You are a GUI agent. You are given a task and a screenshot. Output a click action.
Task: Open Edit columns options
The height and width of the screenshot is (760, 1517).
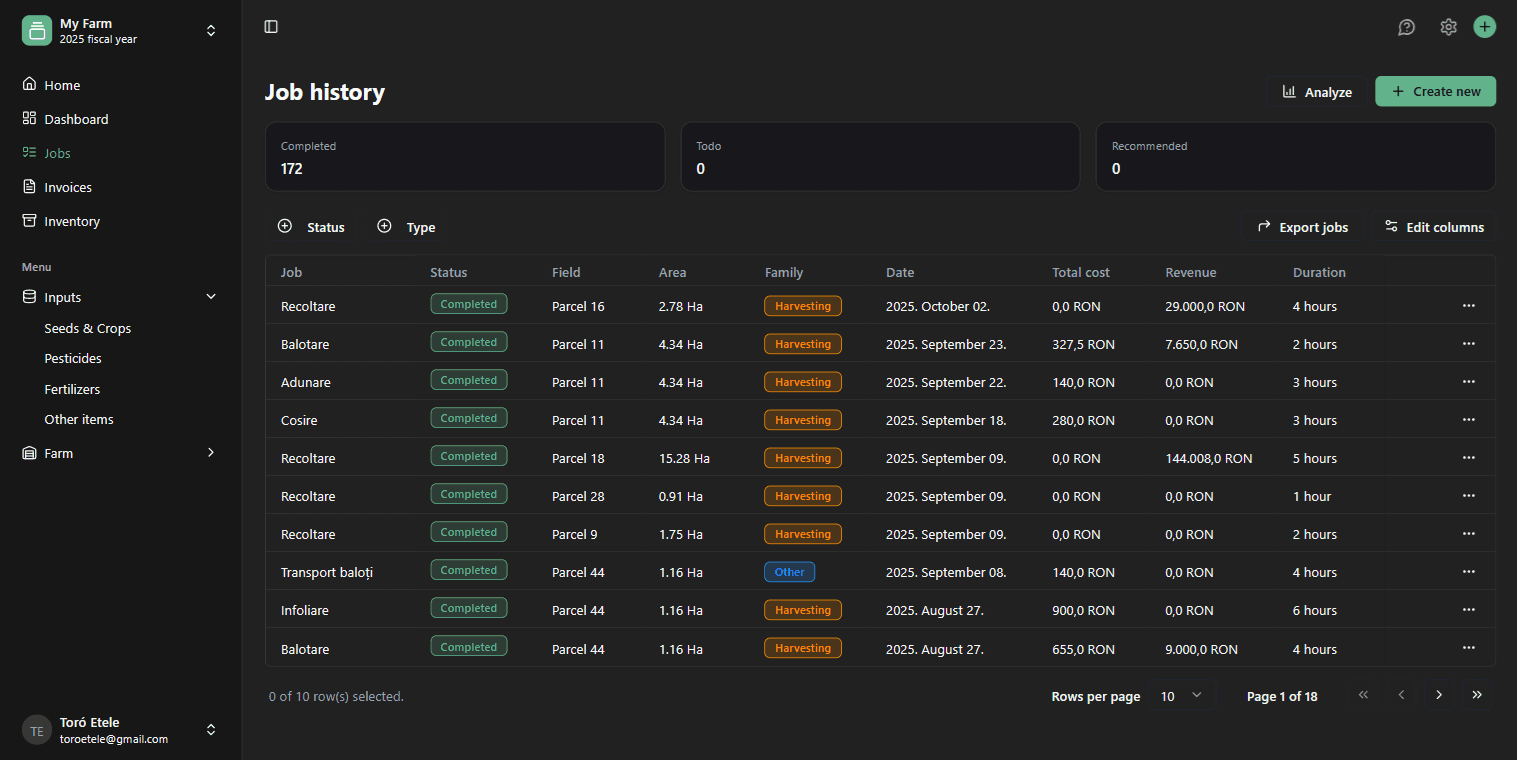[1433, 227]
